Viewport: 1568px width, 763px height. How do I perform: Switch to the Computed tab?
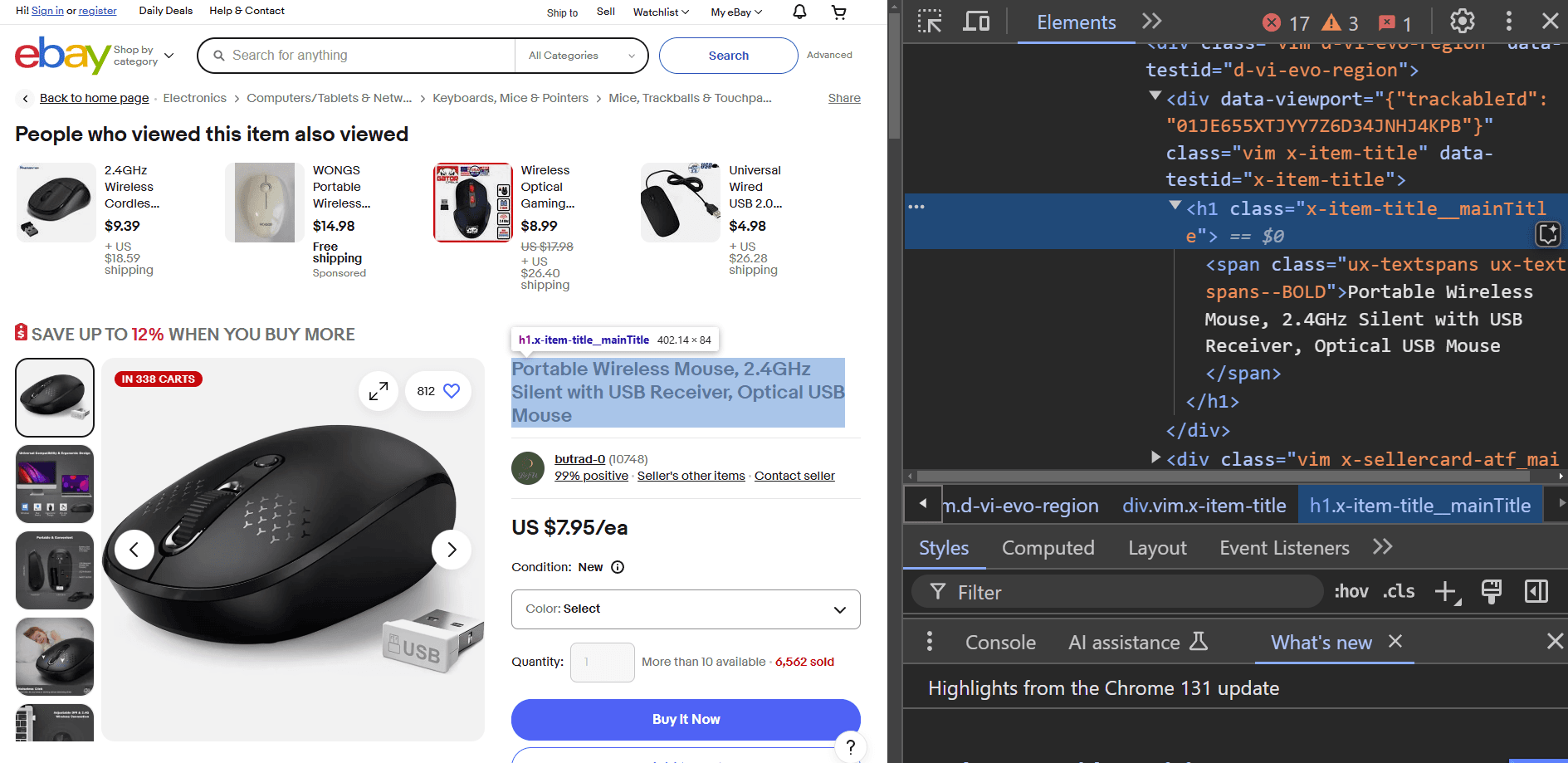pyautogui.click(x=1048, y=548)
